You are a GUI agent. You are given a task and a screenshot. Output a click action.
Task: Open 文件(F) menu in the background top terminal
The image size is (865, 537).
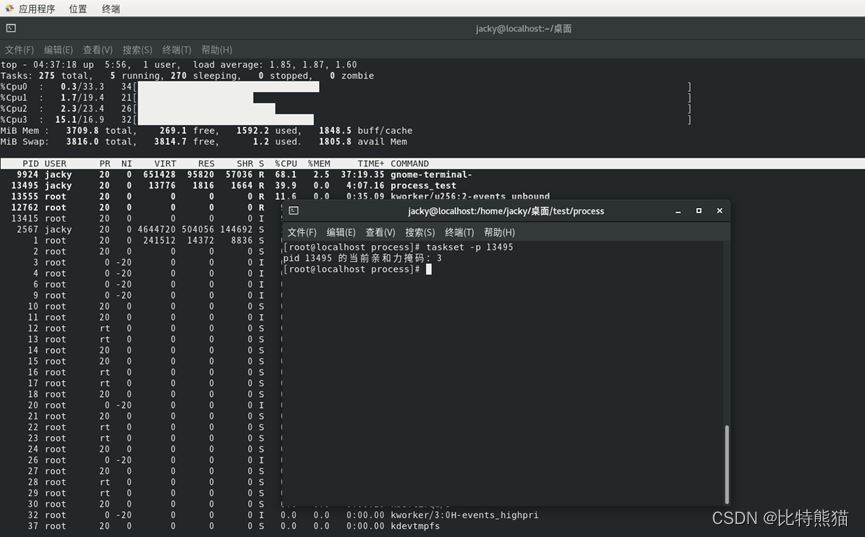click(x=19, y=49)
